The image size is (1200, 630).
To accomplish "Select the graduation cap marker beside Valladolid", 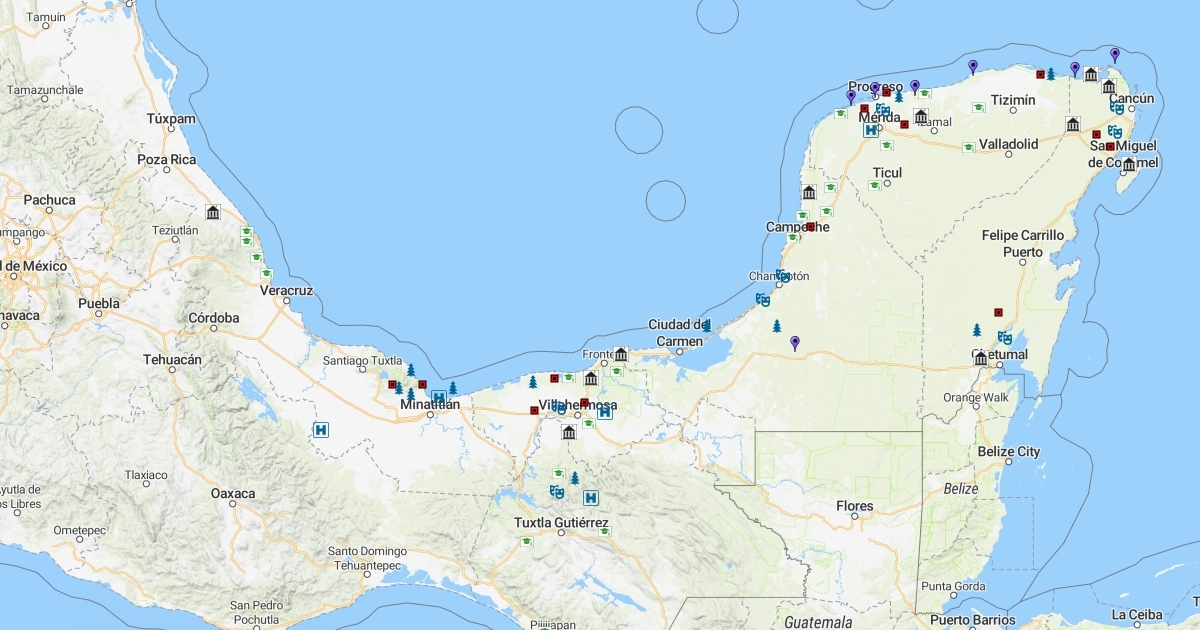I will (x=968, y=147).
